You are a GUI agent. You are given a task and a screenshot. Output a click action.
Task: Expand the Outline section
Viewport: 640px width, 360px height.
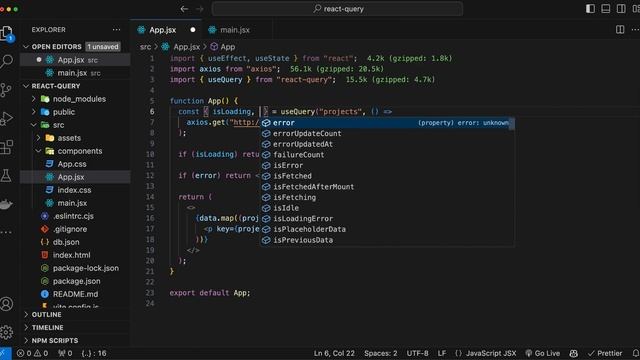75,315
